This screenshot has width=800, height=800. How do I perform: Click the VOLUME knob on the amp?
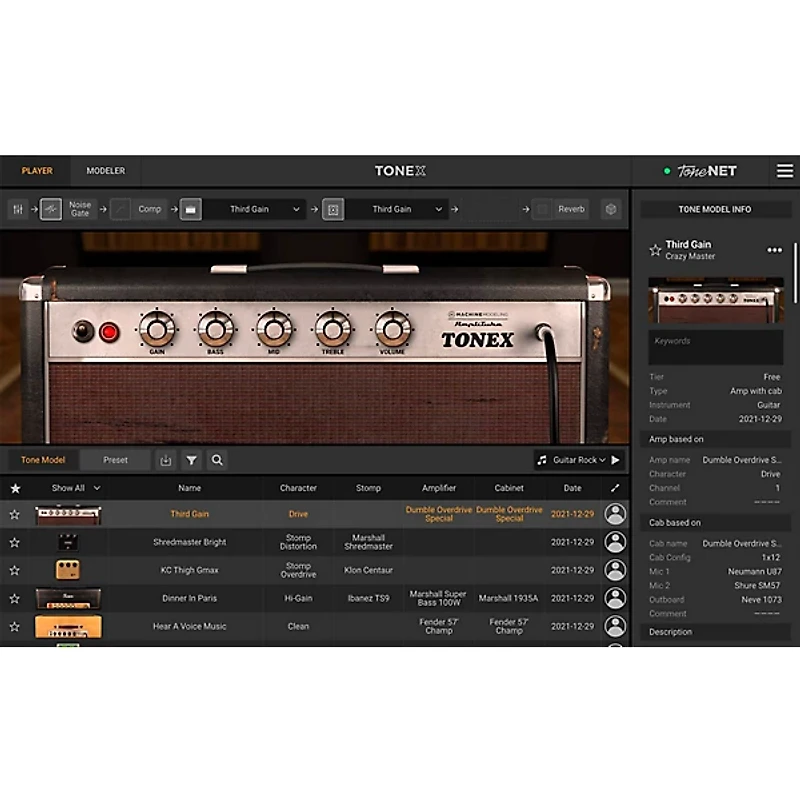[x=392, y=330]
